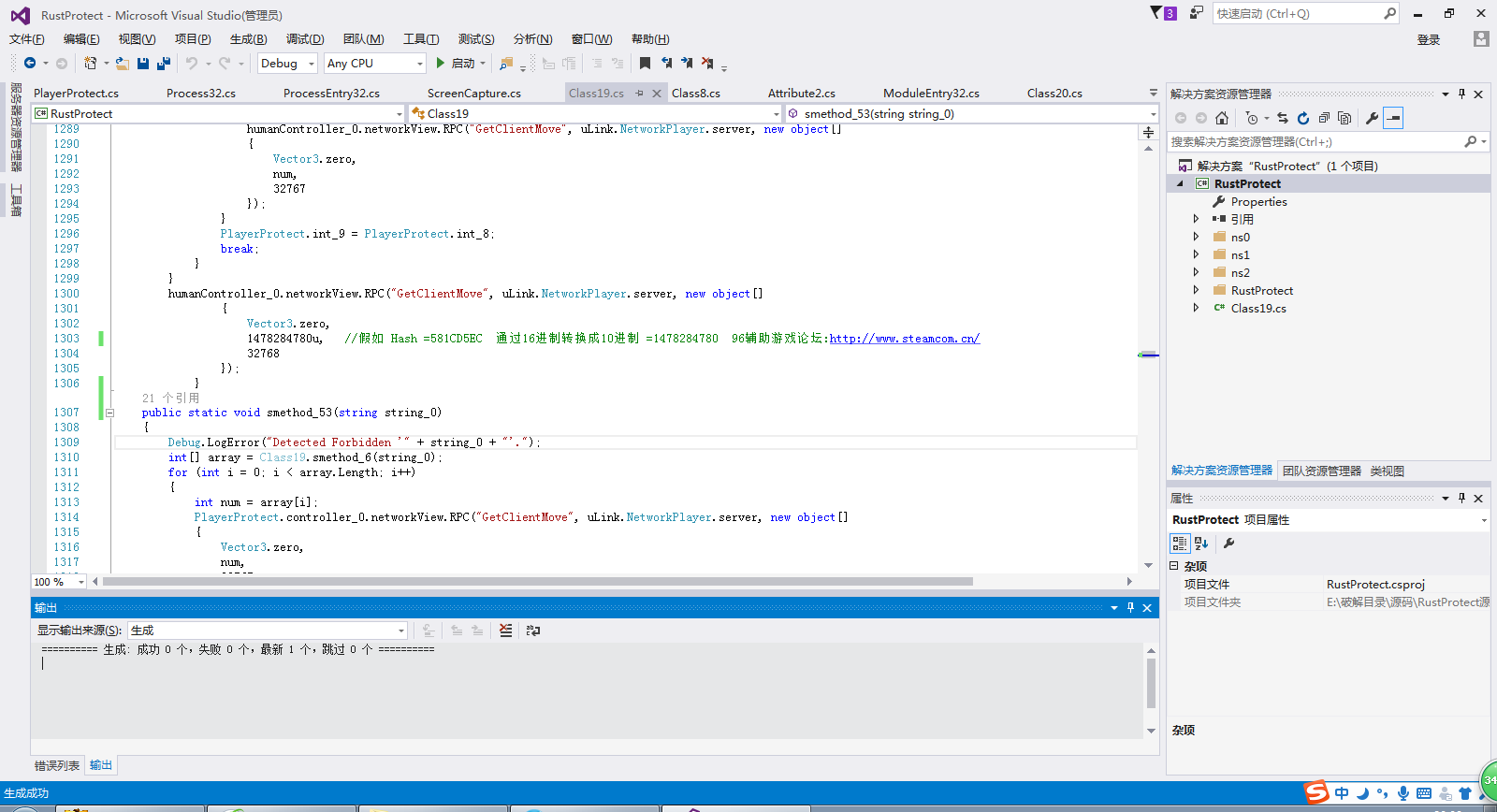
Task: Clear all output with the red-X icon
Action: [505, 631]
